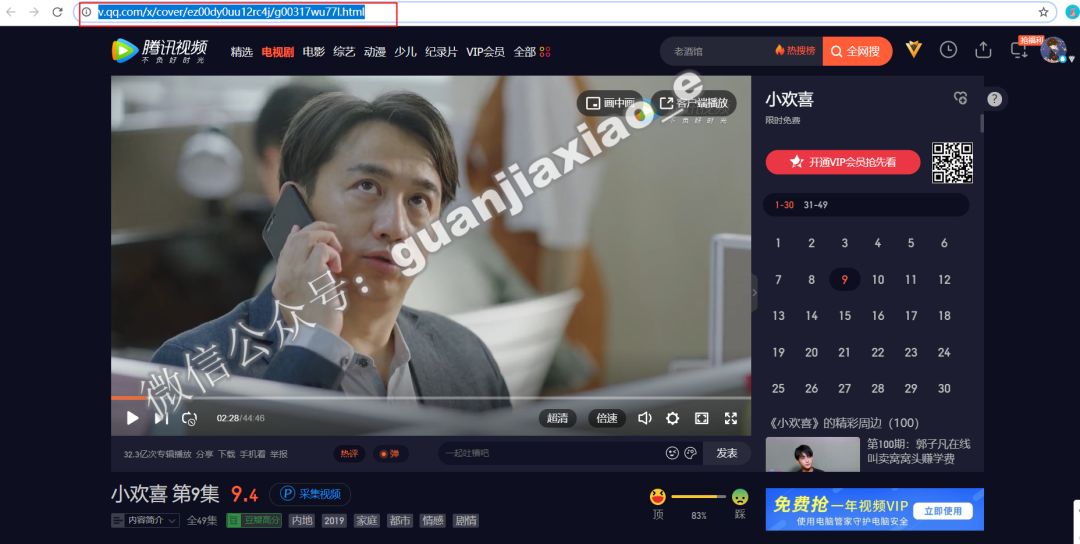Open the 电影 tab
This screenshot has height=544, width=1080.
pos(313,52)
